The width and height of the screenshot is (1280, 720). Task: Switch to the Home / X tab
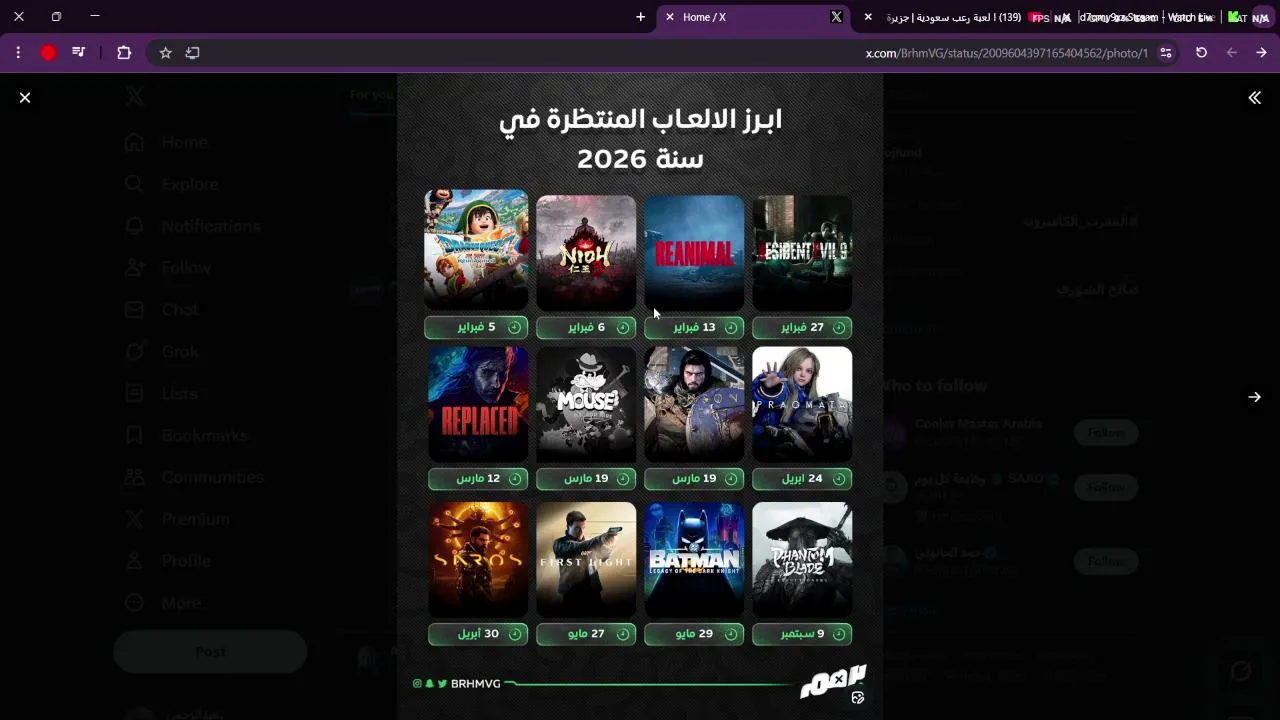click(752, 17)
